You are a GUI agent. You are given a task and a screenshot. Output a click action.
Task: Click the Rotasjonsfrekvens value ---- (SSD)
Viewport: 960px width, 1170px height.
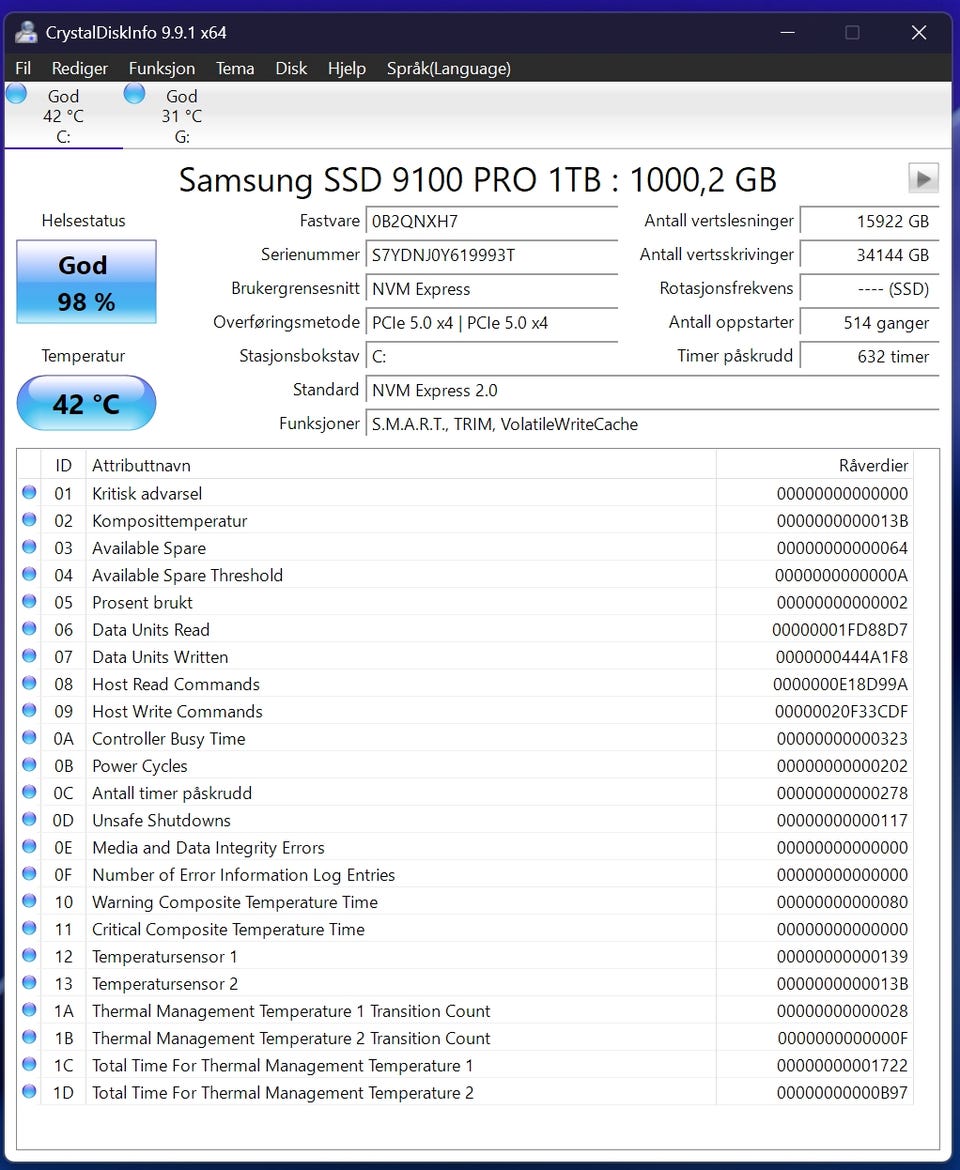pyautogui.click(x=869, y=289)
